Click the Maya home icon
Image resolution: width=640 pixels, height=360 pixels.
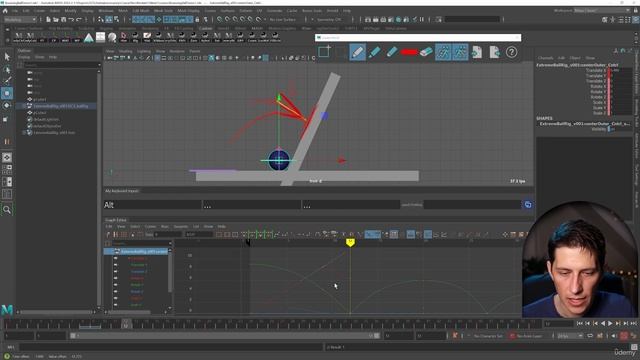tap(5, 11)
